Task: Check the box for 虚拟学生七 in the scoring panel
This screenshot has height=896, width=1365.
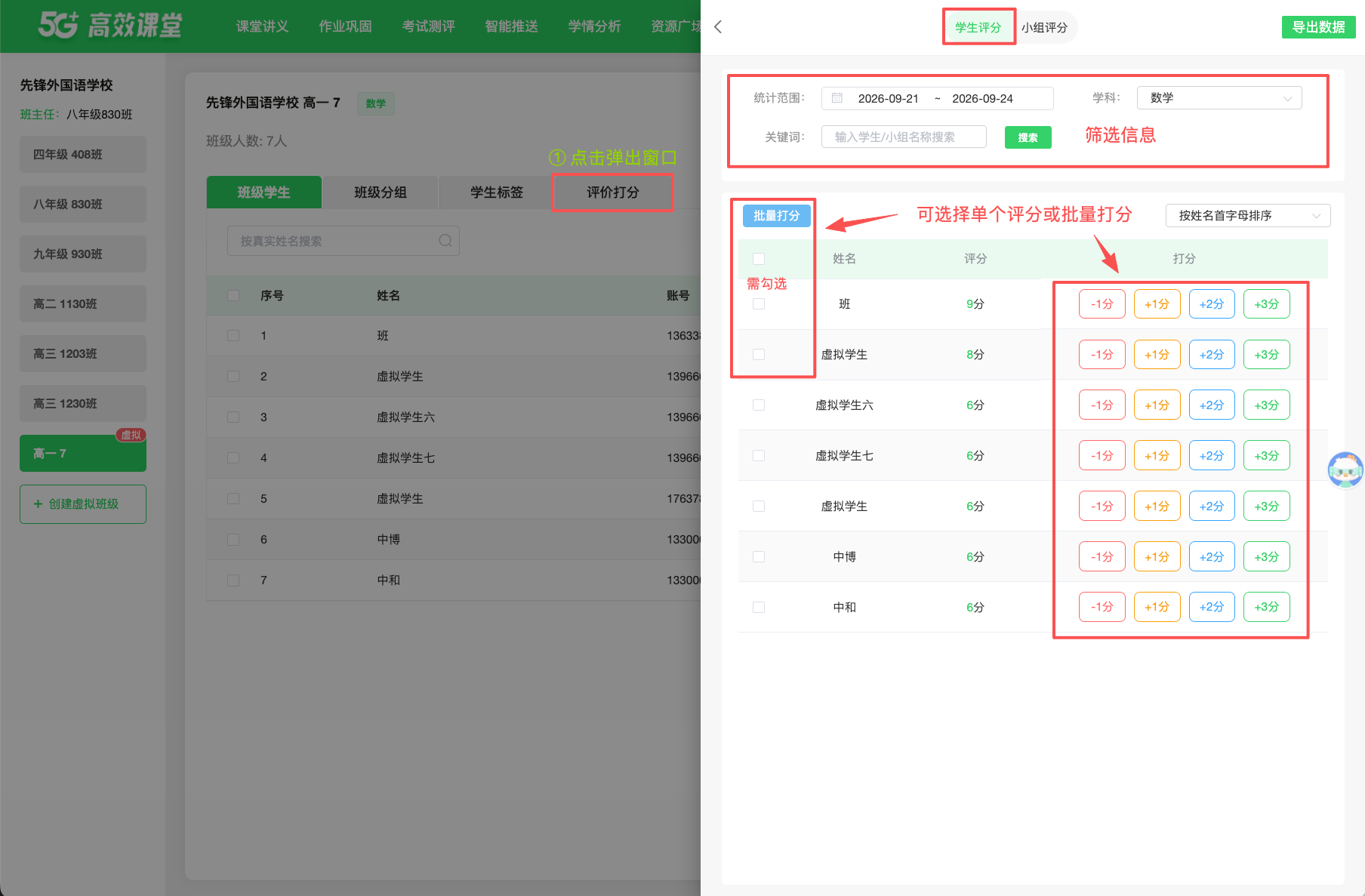Action: (x=759, y=456)
